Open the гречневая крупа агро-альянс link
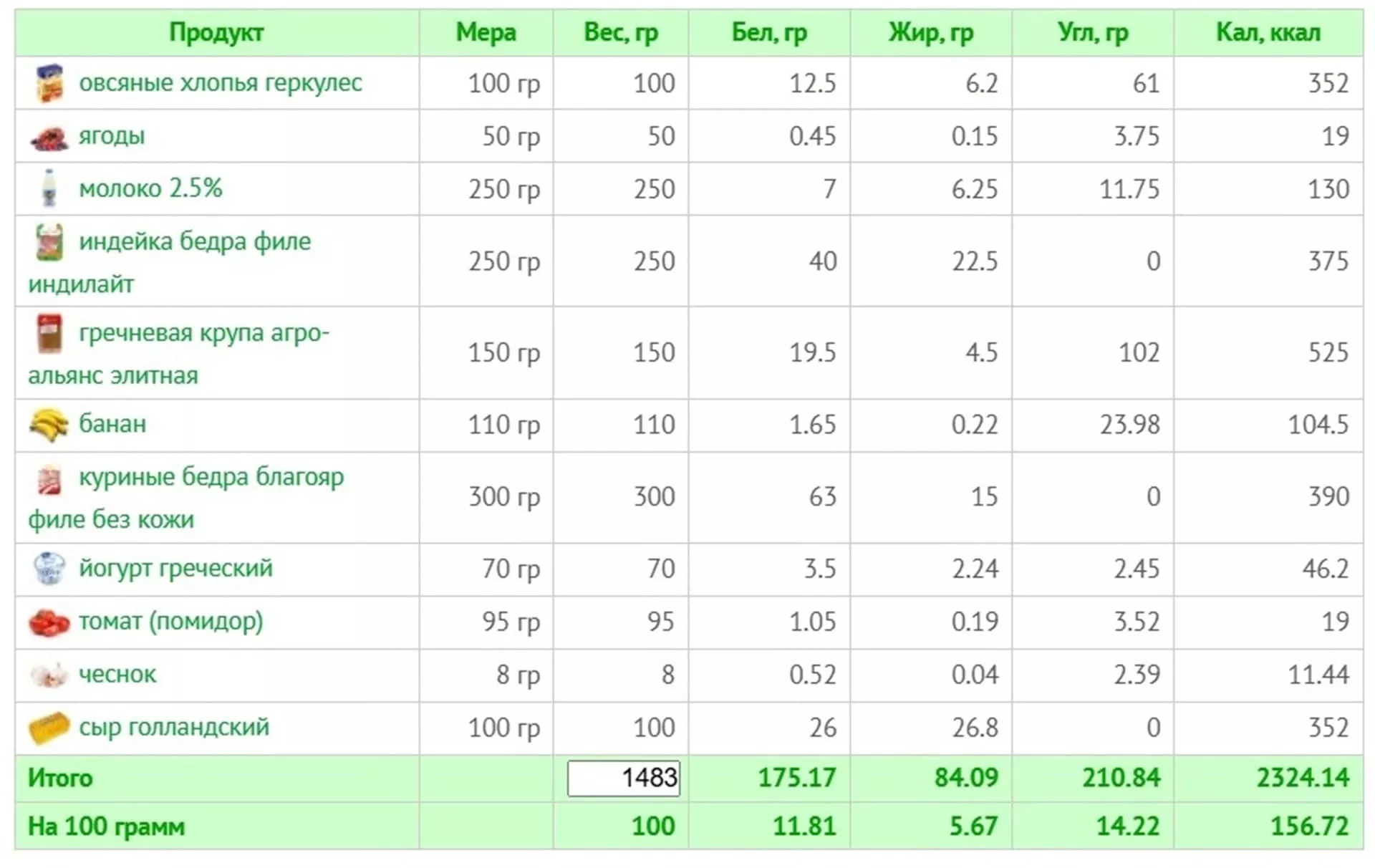The width and height of the screenshot is (1375, 868). tap(179, 354)
